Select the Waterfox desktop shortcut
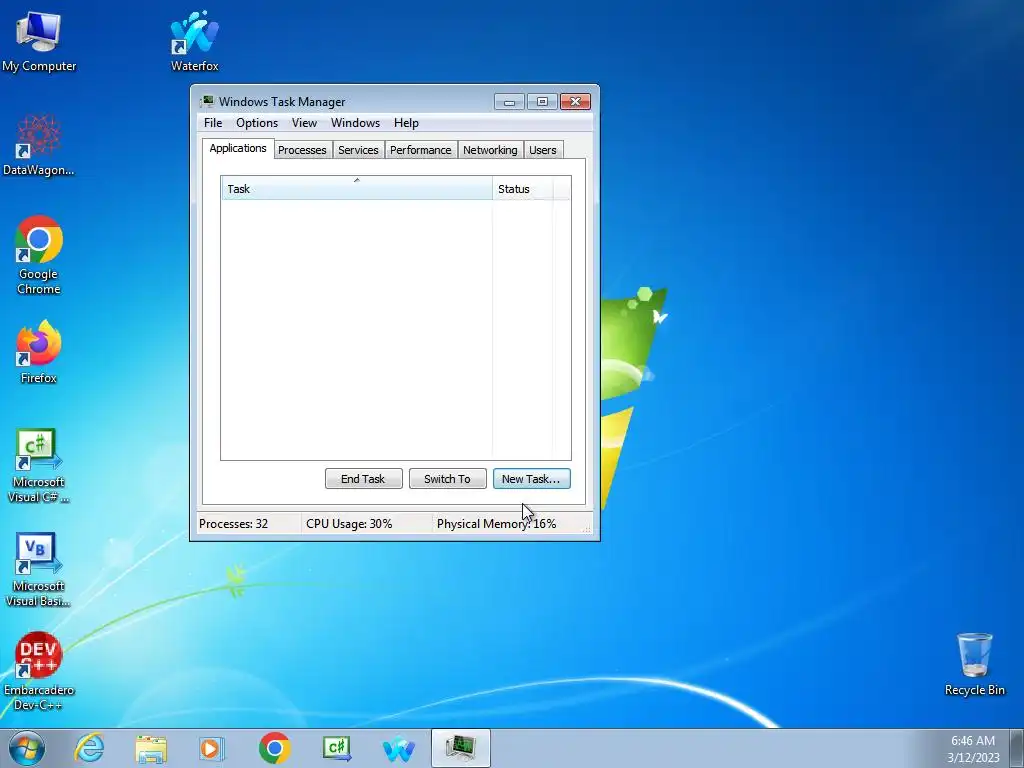The height and width of the screenshot is (768, 1024). point(195,41)
